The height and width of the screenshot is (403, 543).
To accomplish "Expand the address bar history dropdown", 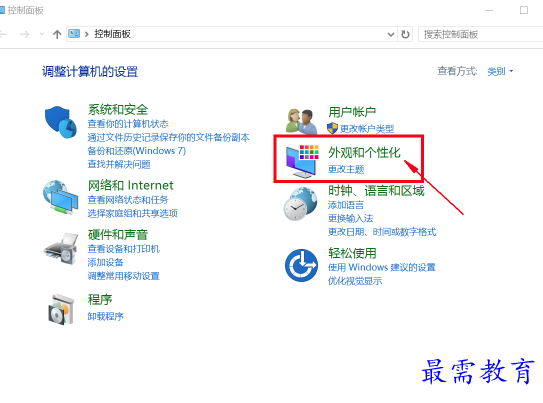I will click(x=391, y=34).
